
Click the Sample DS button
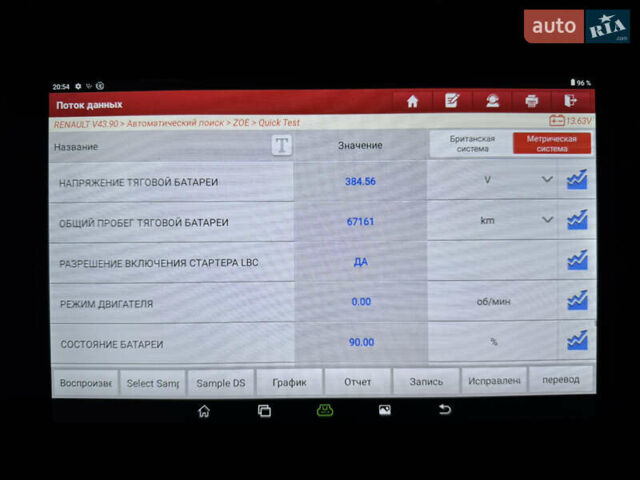click(220, 382)
